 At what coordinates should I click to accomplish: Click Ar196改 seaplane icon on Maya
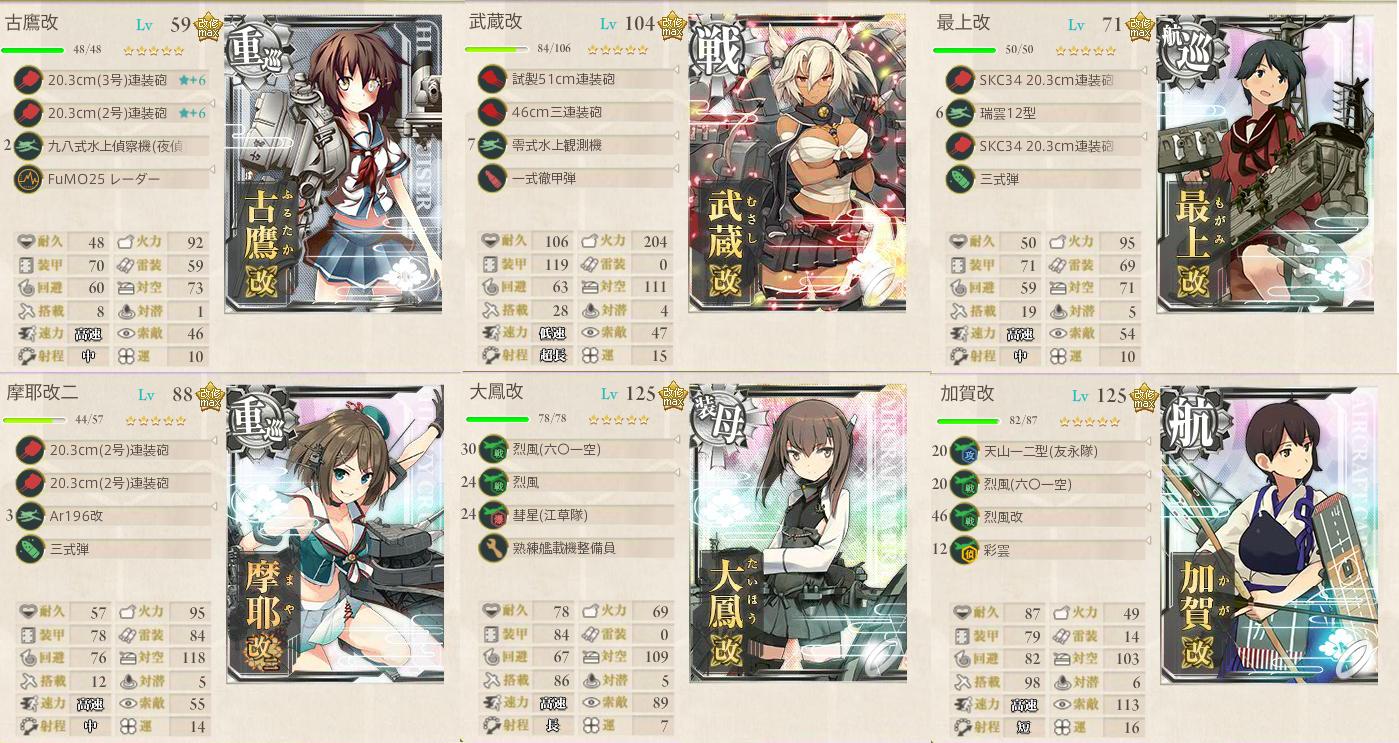coord(29,516)
